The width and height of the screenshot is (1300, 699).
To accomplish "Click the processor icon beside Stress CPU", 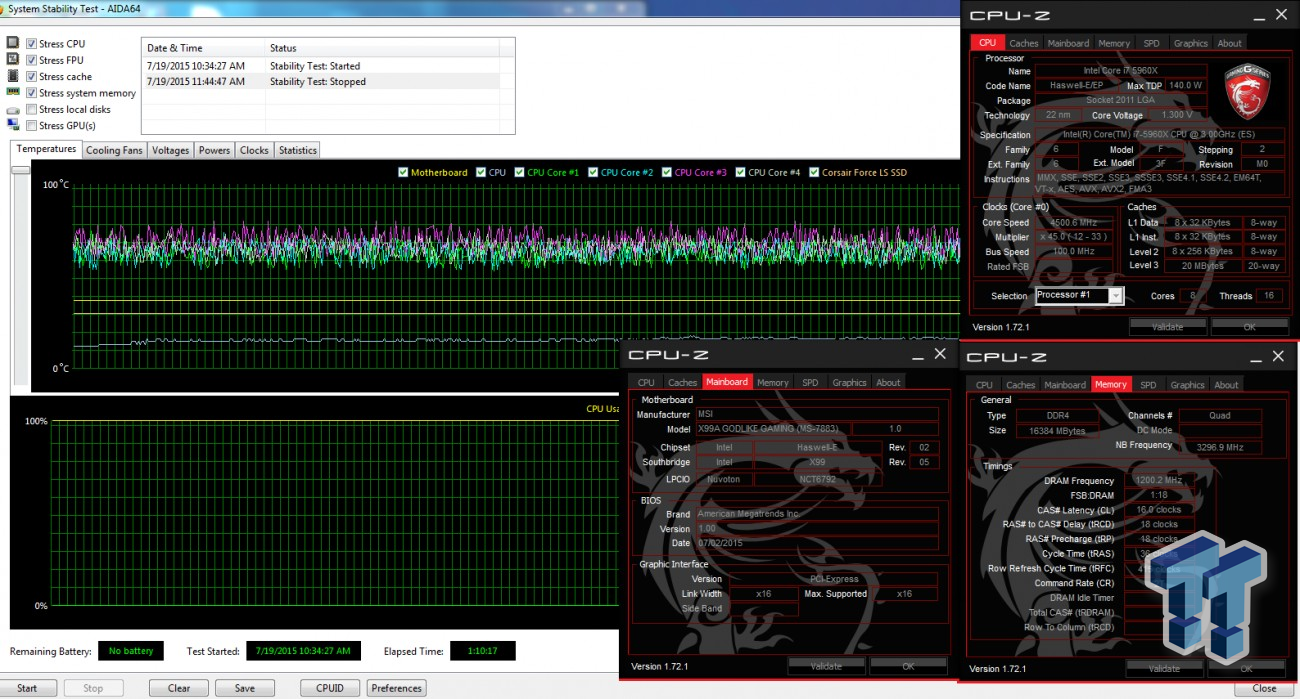I will [13, 44].
